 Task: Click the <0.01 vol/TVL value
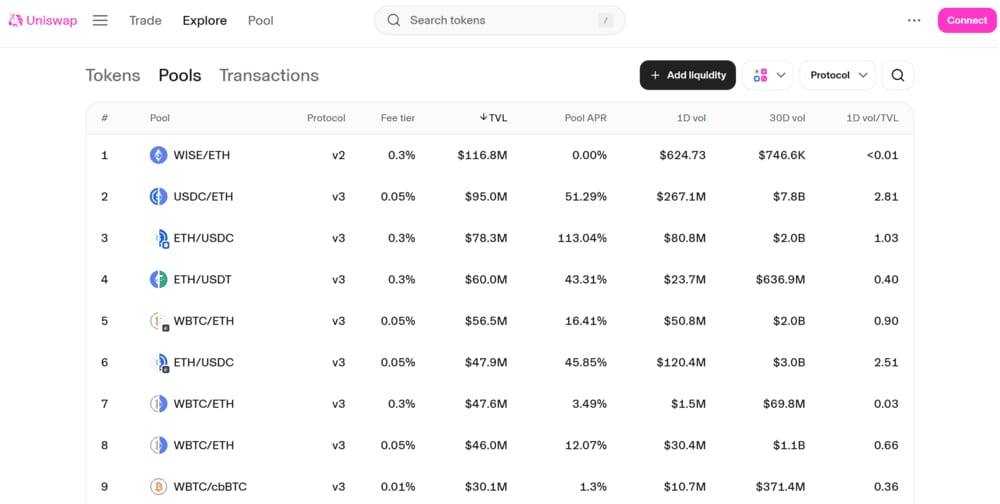pyautogui.click(x=883, y=155)
